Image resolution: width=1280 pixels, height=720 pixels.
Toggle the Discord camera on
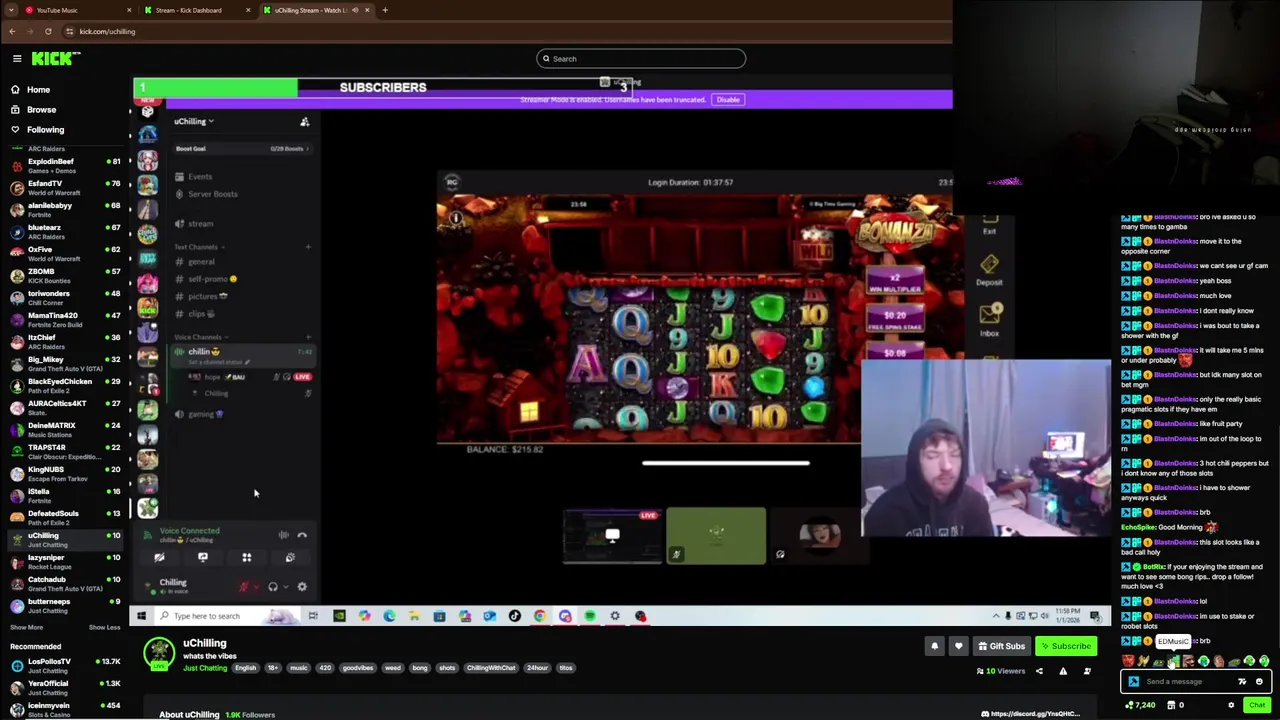159,557
